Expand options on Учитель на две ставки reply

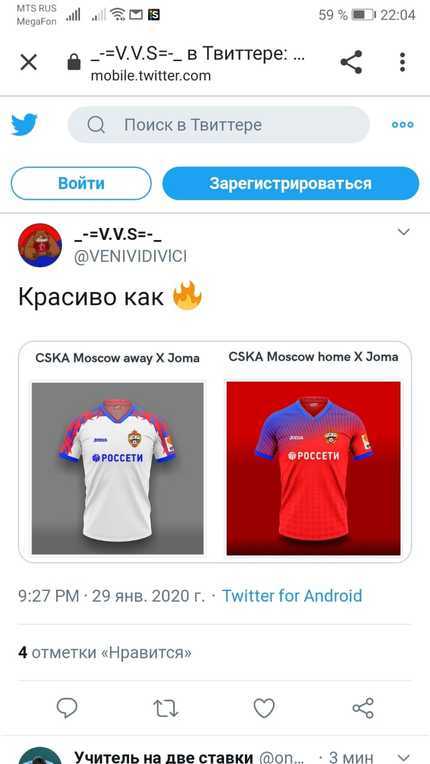point(404,757)
